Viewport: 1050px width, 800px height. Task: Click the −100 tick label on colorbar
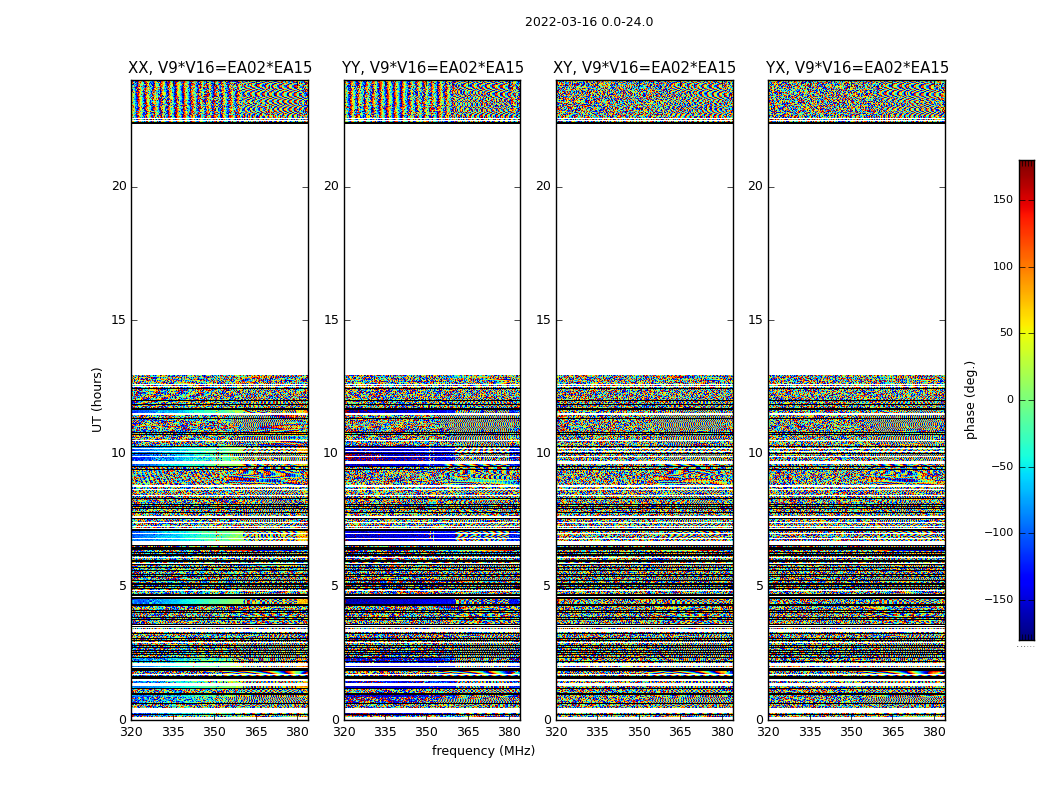click(x=998, y=533)
